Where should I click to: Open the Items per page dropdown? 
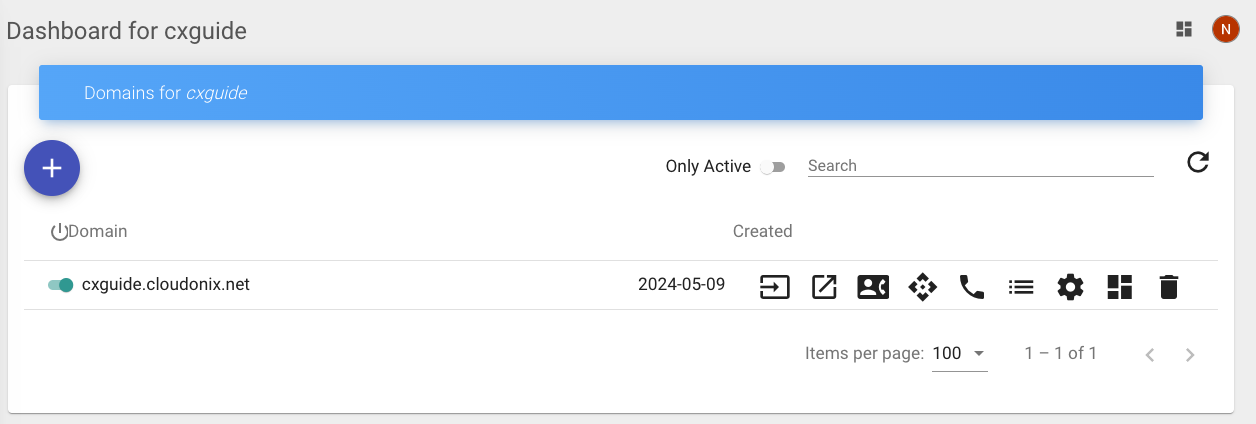point(959,353)
